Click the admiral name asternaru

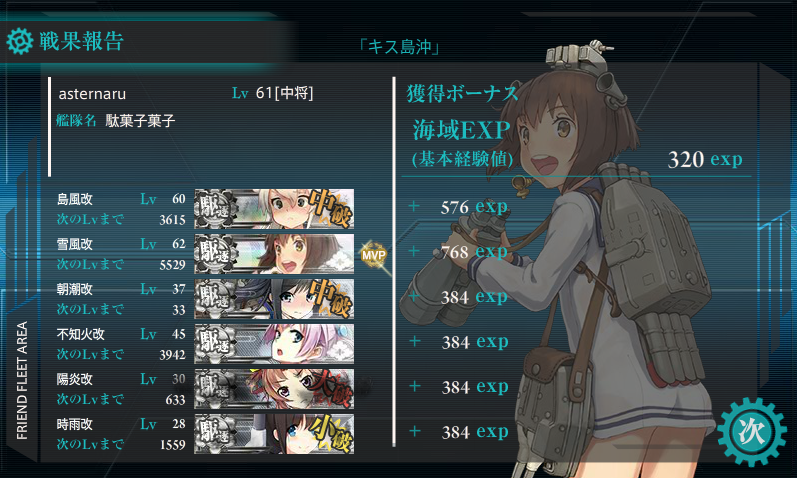coord(92,94)
